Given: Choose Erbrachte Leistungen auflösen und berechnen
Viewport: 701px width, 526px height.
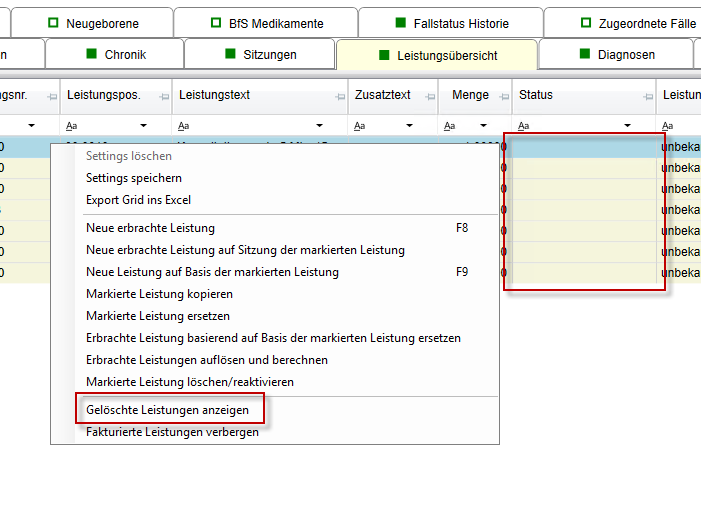Looking at the screenshot, I should pos(286,360).
